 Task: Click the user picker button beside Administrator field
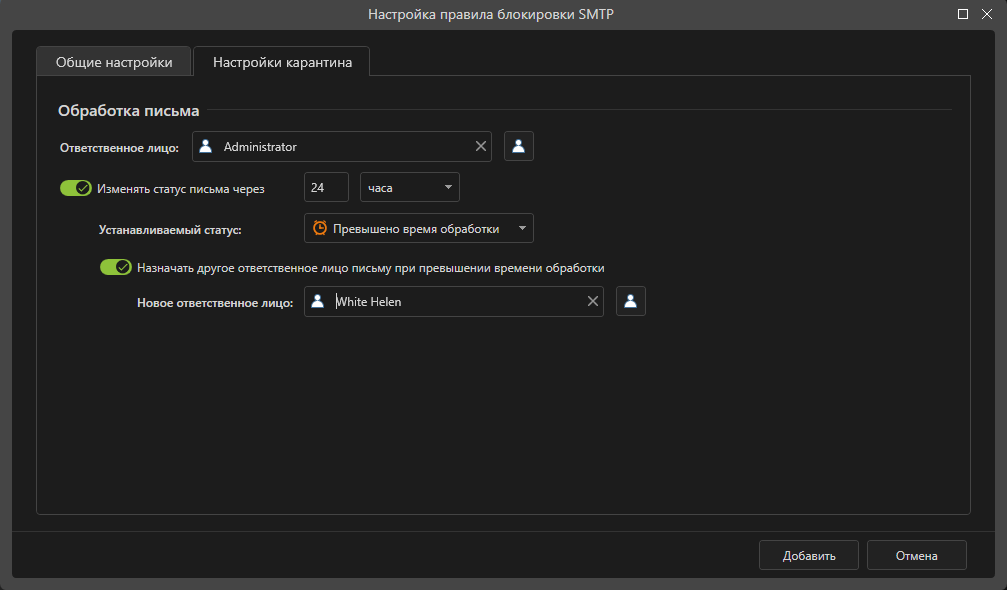tap(518, 146)
